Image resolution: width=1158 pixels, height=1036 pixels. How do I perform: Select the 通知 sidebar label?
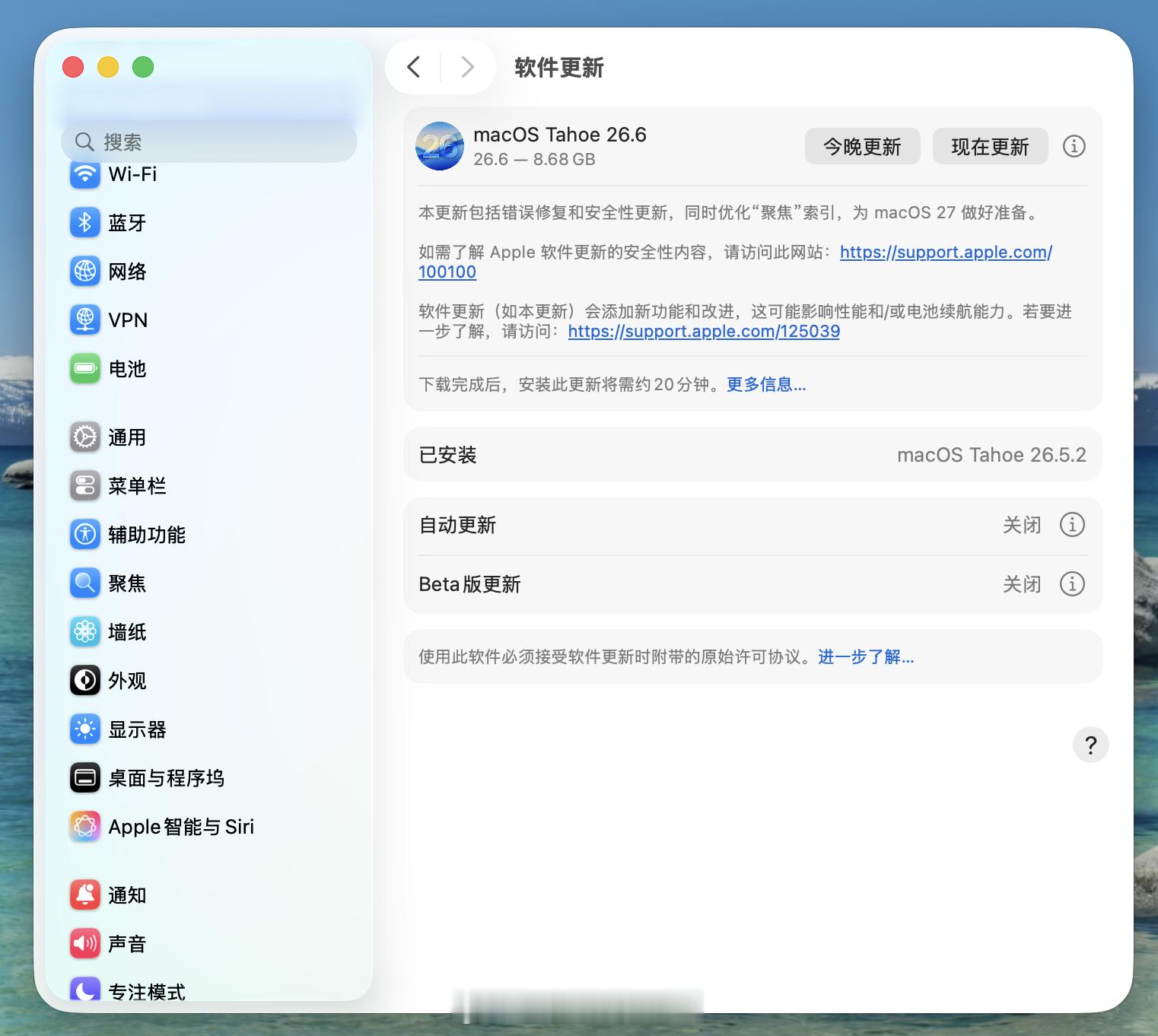point(127,896)
